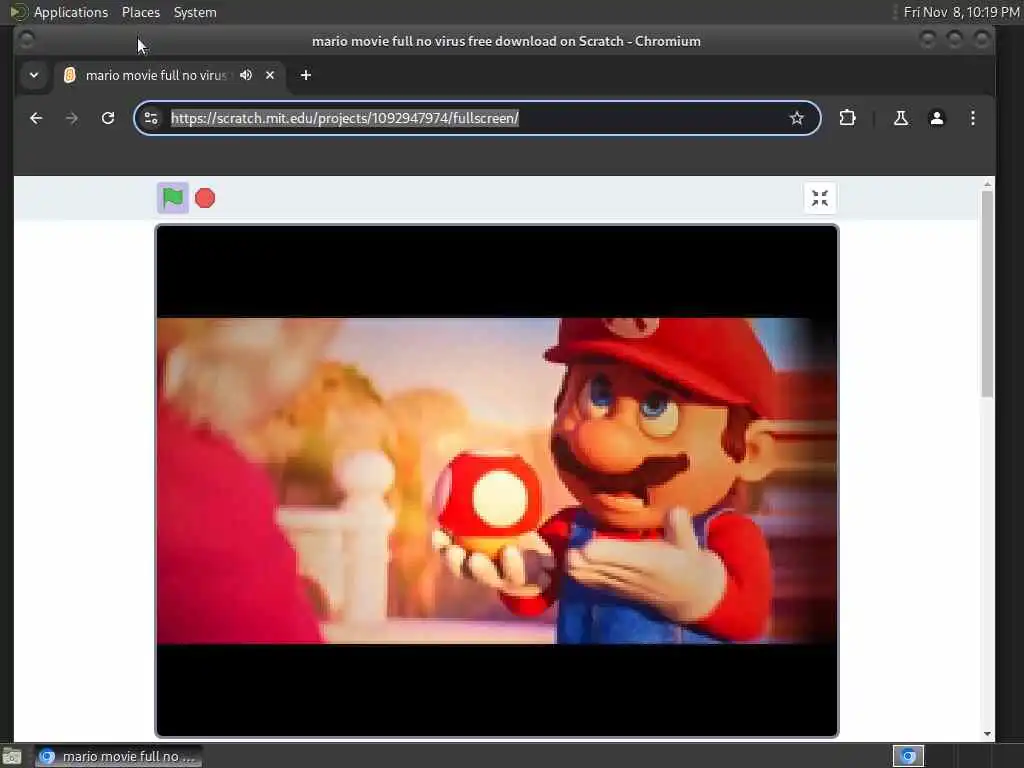Image resolution: width=1024 pixels, height=768 pixels.
Task: Click the scrollbar up arrow
Action: [987, 184]
